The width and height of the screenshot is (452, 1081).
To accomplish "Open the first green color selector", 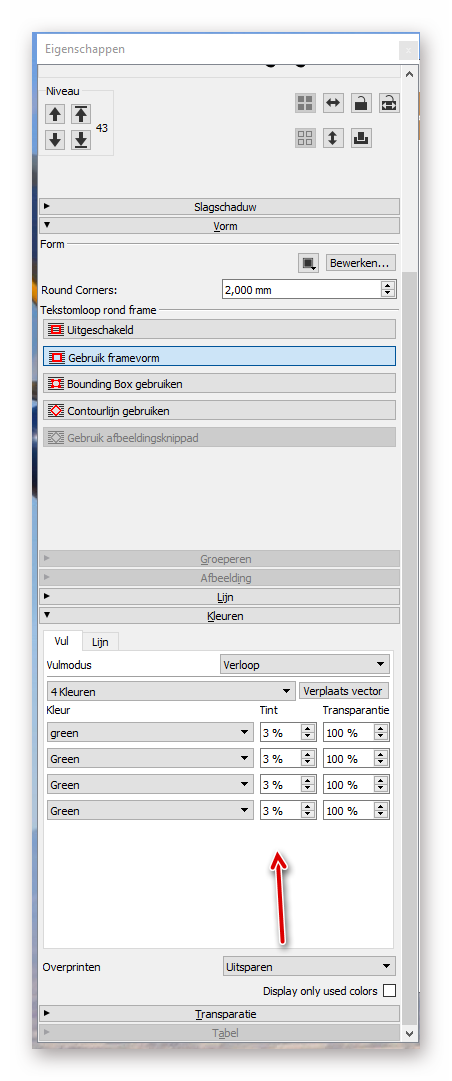I will (x=150, y=732).
